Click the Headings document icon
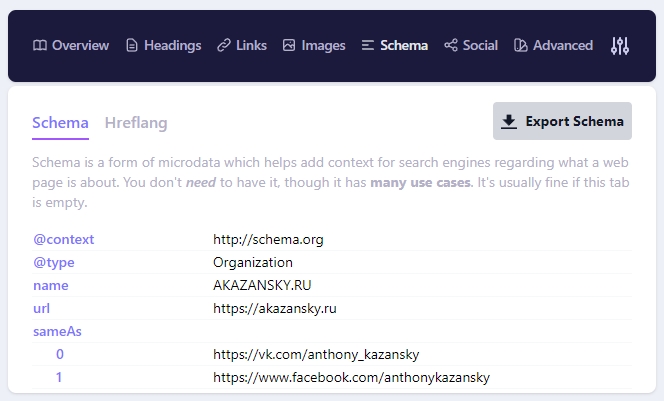The width and height of the screenshot is (664, 401). (x=132, y=45)
